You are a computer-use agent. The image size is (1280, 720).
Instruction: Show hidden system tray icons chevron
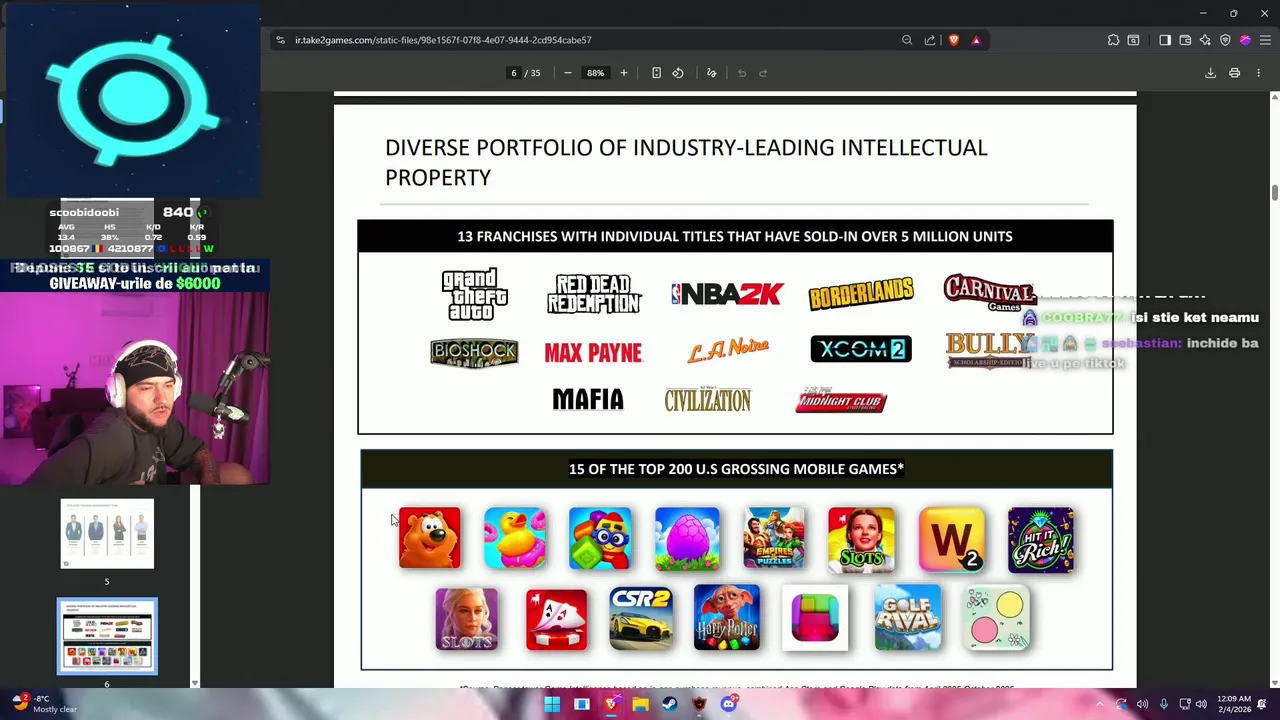(1099, 704)
